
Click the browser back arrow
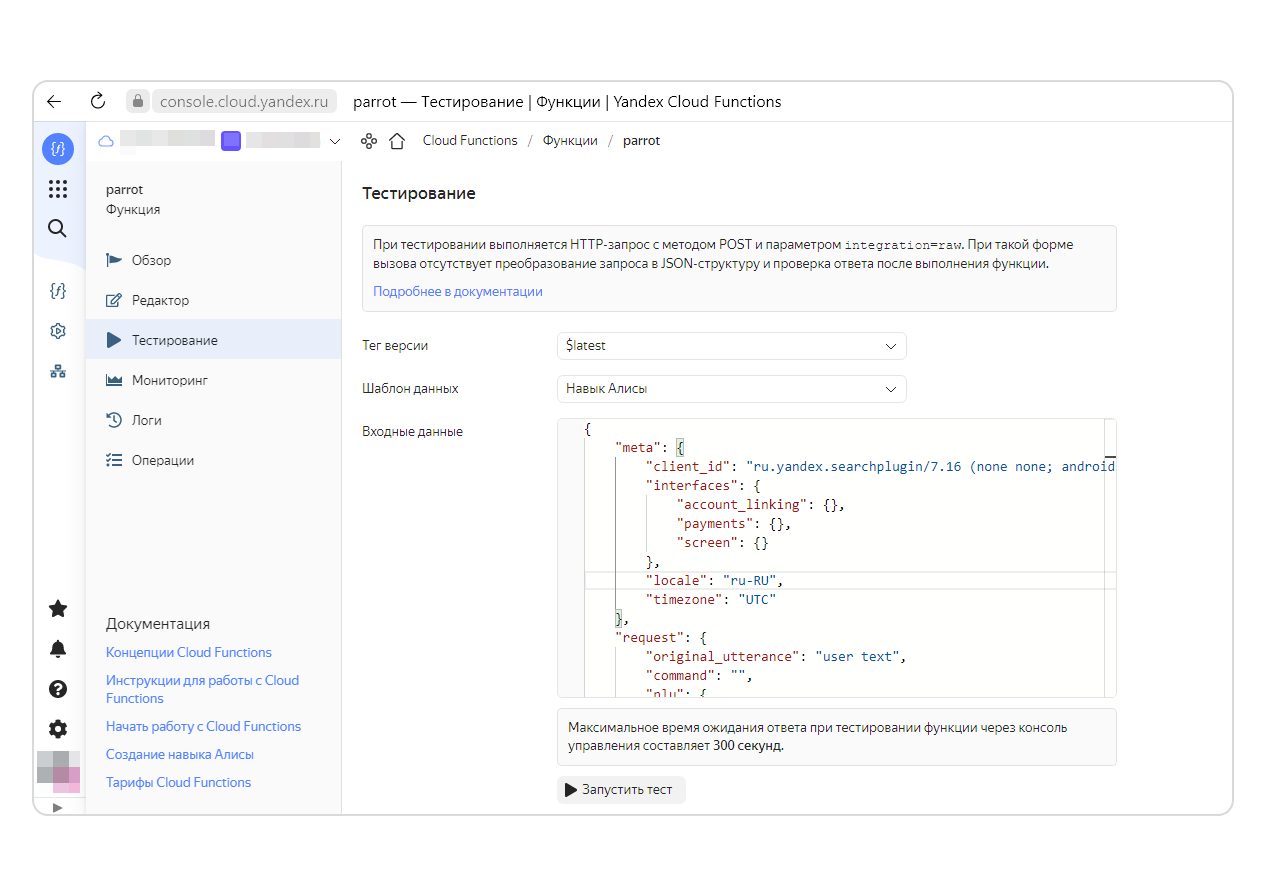tap(54, 101)
